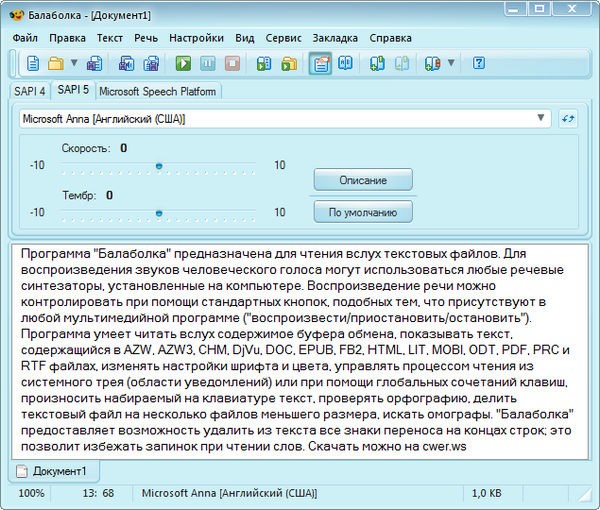Screen dimensions: 600x510
Task: Open the dropdown arrow beside Open folder icon
Action: click(x=75, y=64)
